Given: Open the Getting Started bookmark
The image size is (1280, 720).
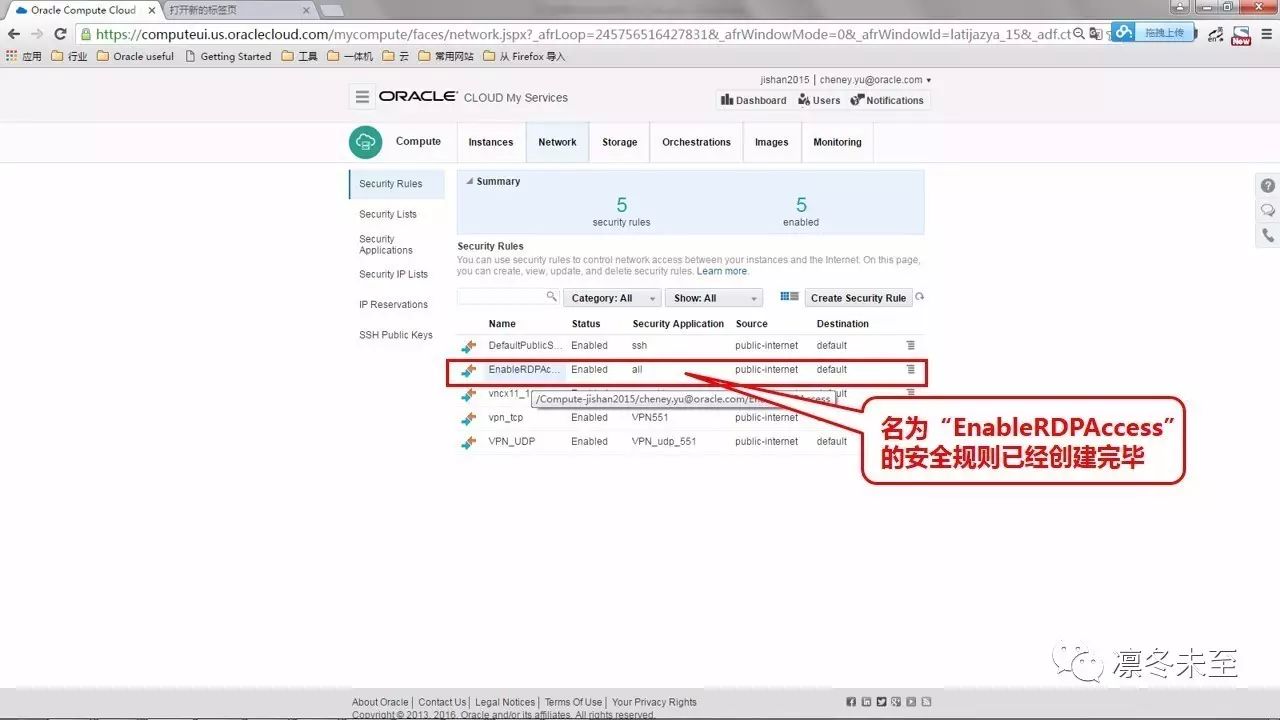Looking at the screenshot, I should [x=228, y=56].
